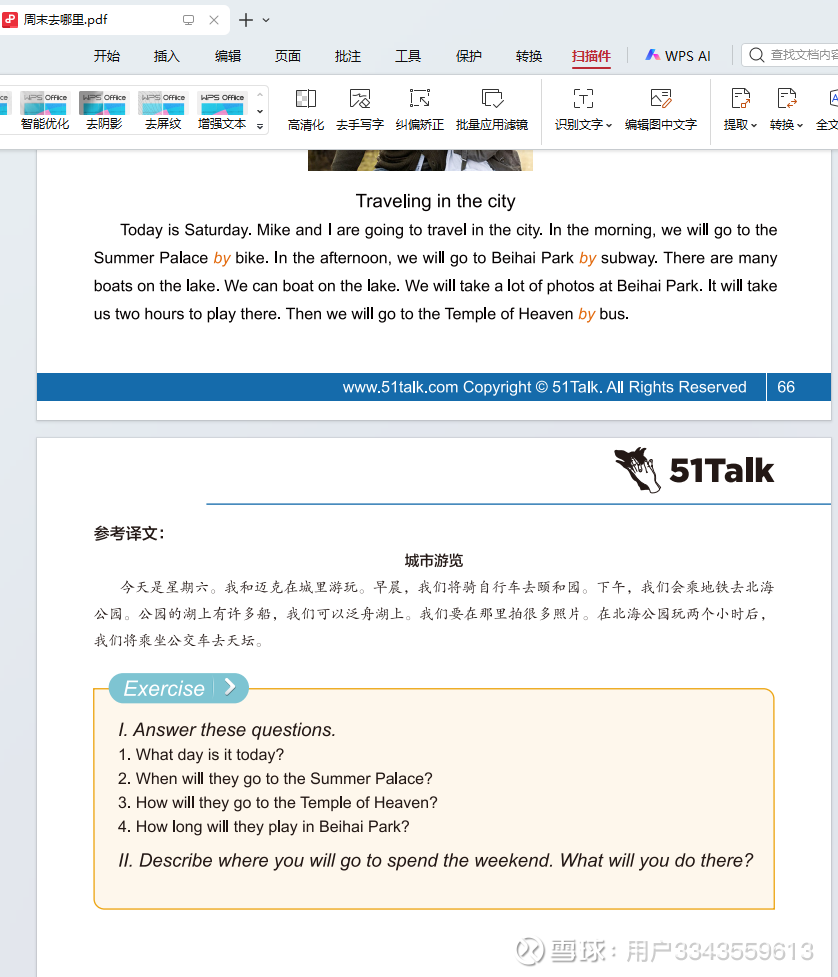Switch to the 插入 tab
The height and width of the screenshot is (977, 838).
pyautogui.click(x=166, y=56)
